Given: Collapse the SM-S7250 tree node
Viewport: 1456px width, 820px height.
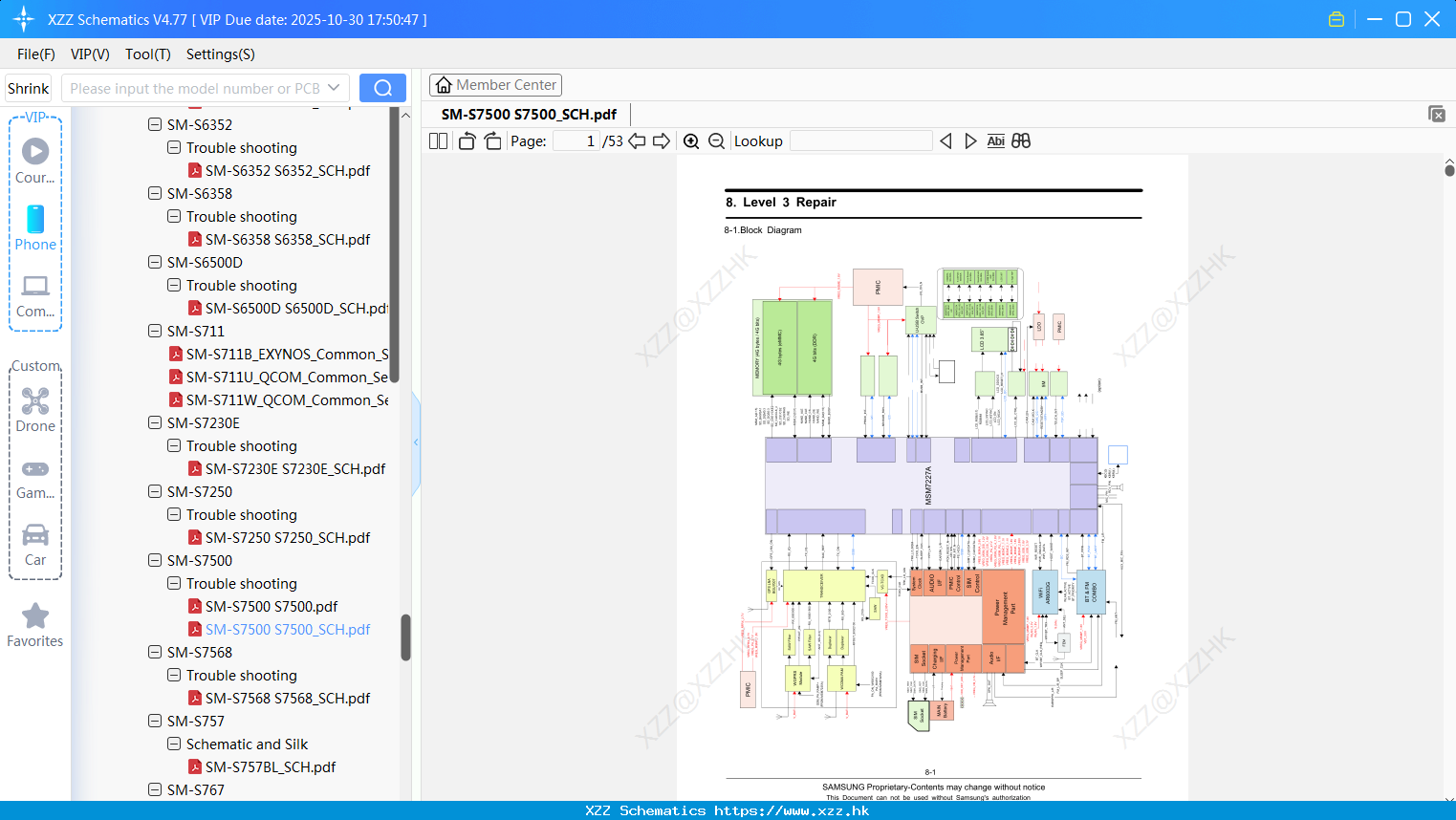Looking at the screenshot, I should coord(155,491).
